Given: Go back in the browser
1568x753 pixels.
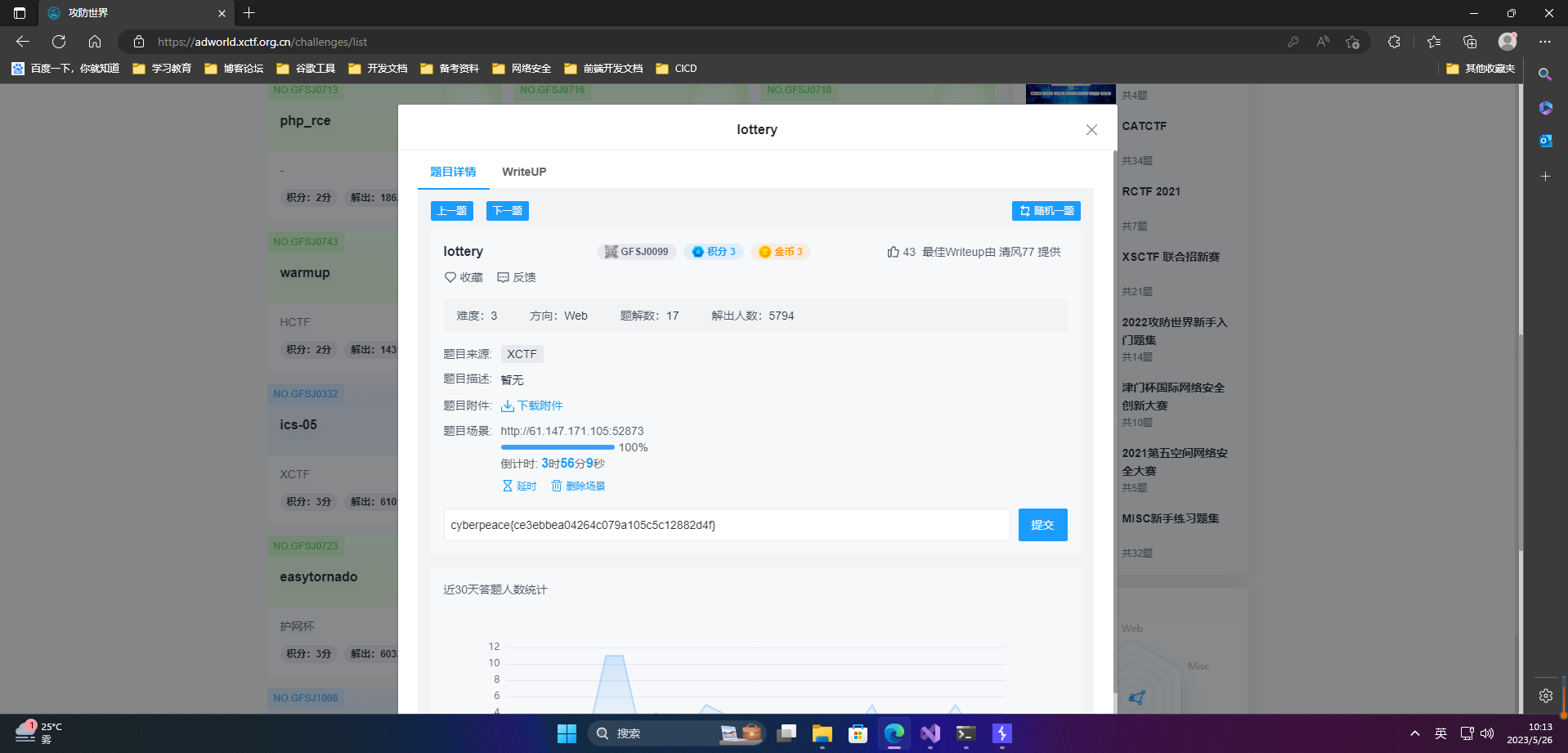Looking at the screenshot, I should [x=23, y=42].
